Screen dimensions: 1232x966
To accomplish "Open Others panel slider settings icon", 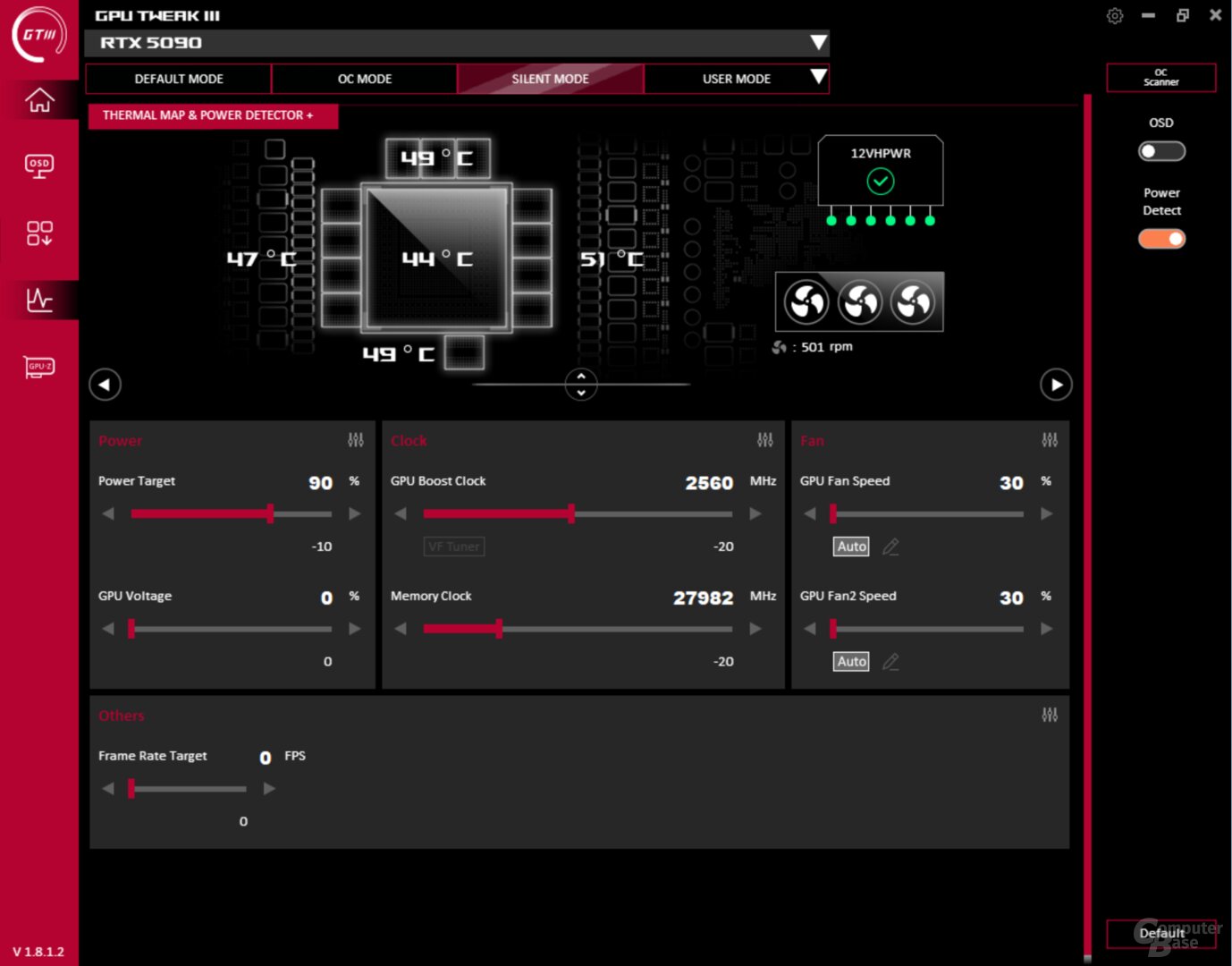I will click(1050, 715).
